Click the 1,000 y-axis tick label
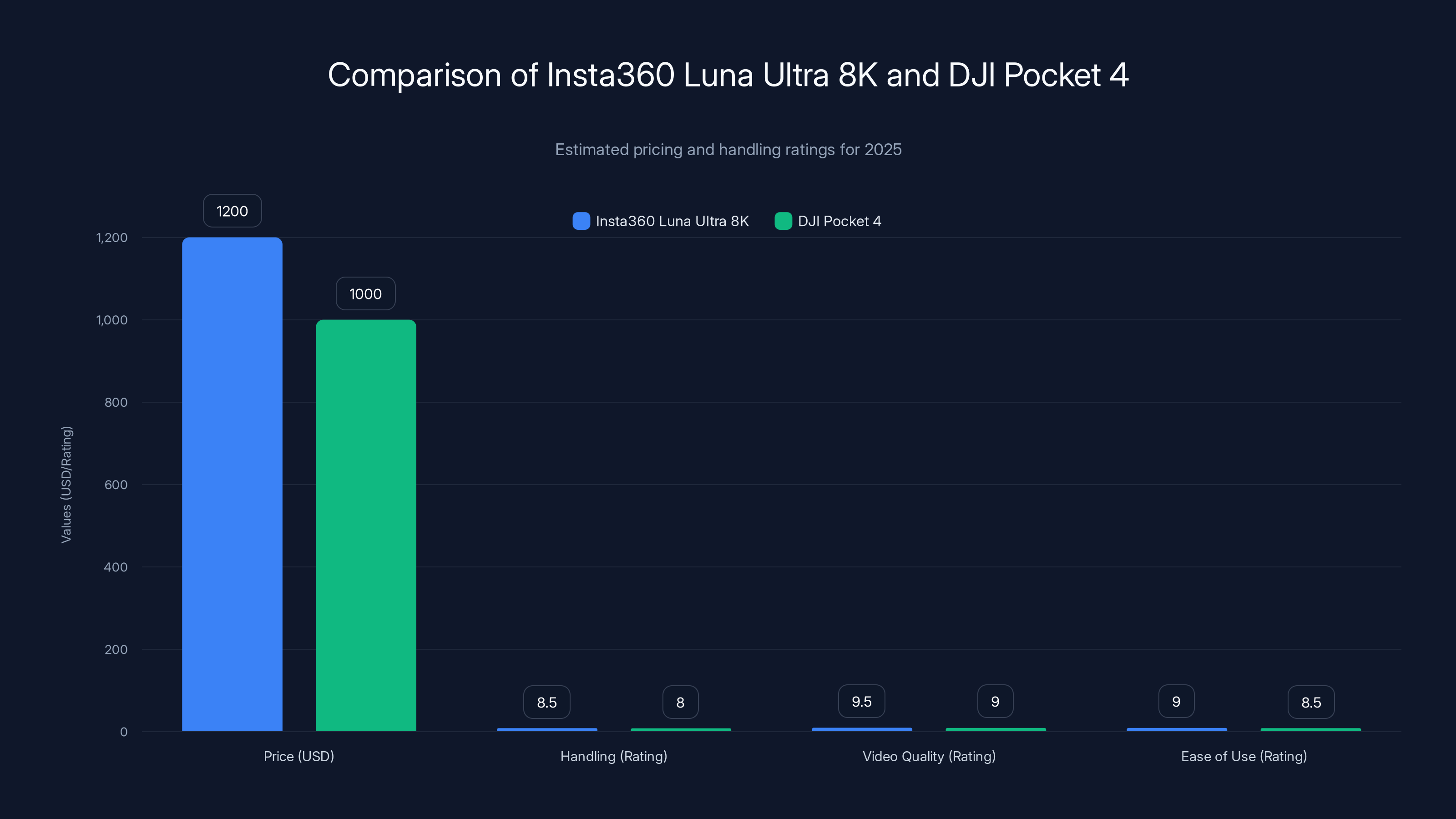This screenshot has height=819, width=1456. point(112,320)
